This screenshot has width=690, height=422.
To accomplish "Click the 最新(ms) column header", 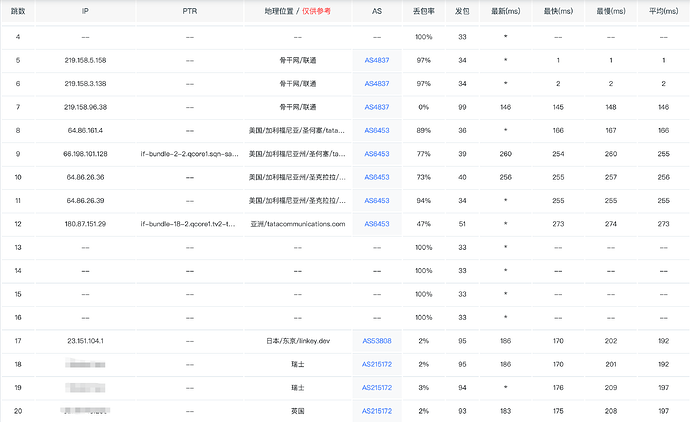I will (506, 11).
